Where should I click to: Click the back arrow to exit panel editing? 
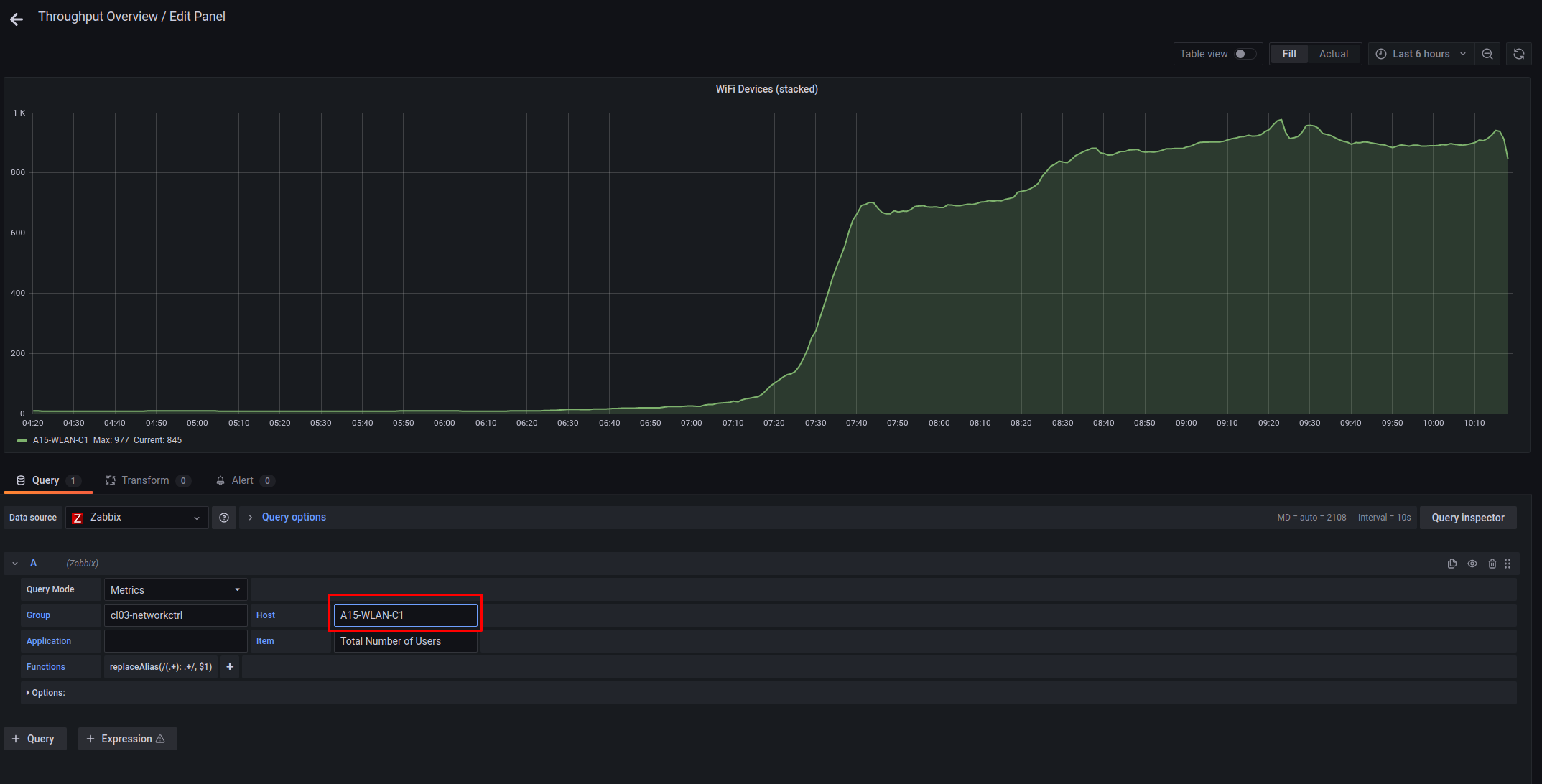[x=16, y=19]
